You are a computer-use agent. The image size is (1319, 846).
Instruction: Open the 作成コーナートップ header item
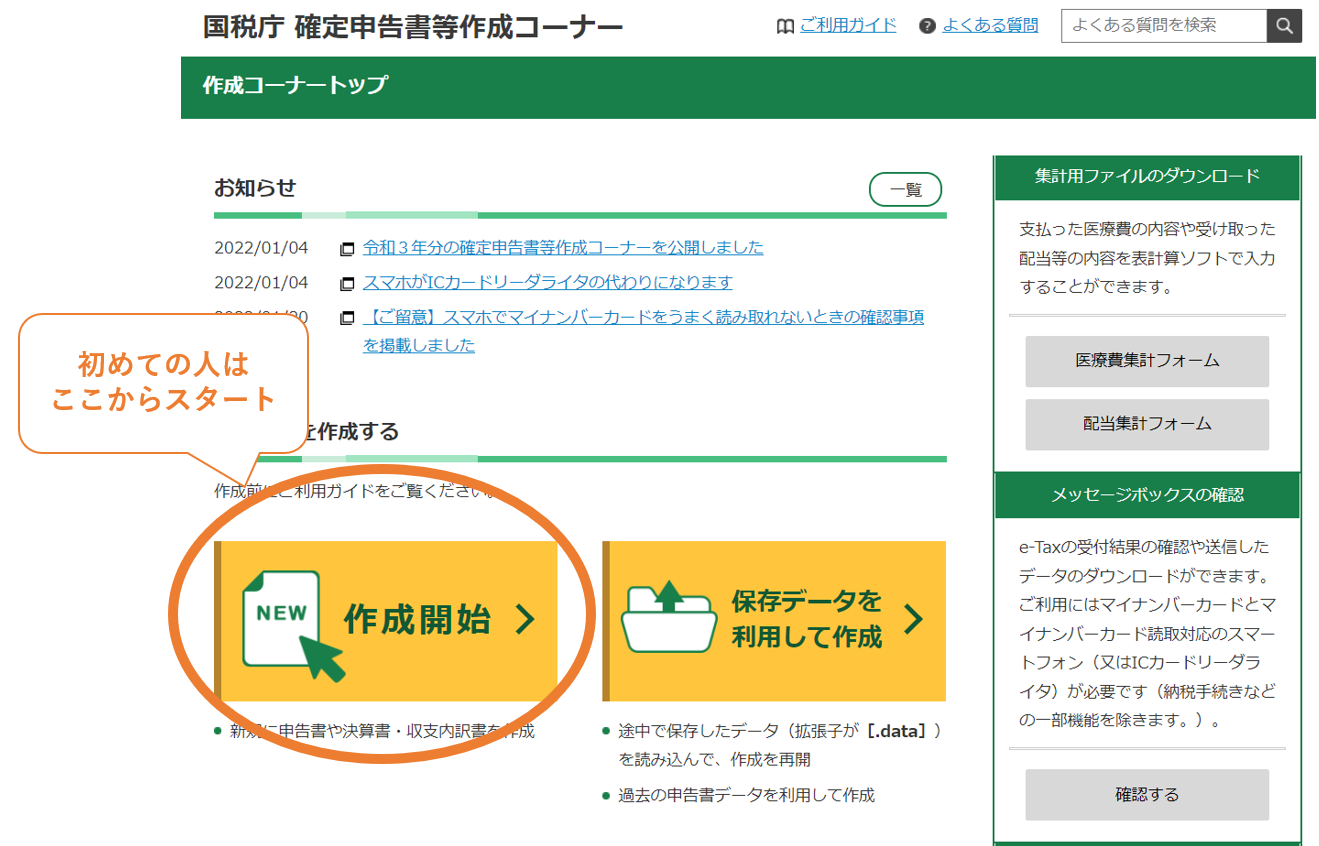point(294,86)
